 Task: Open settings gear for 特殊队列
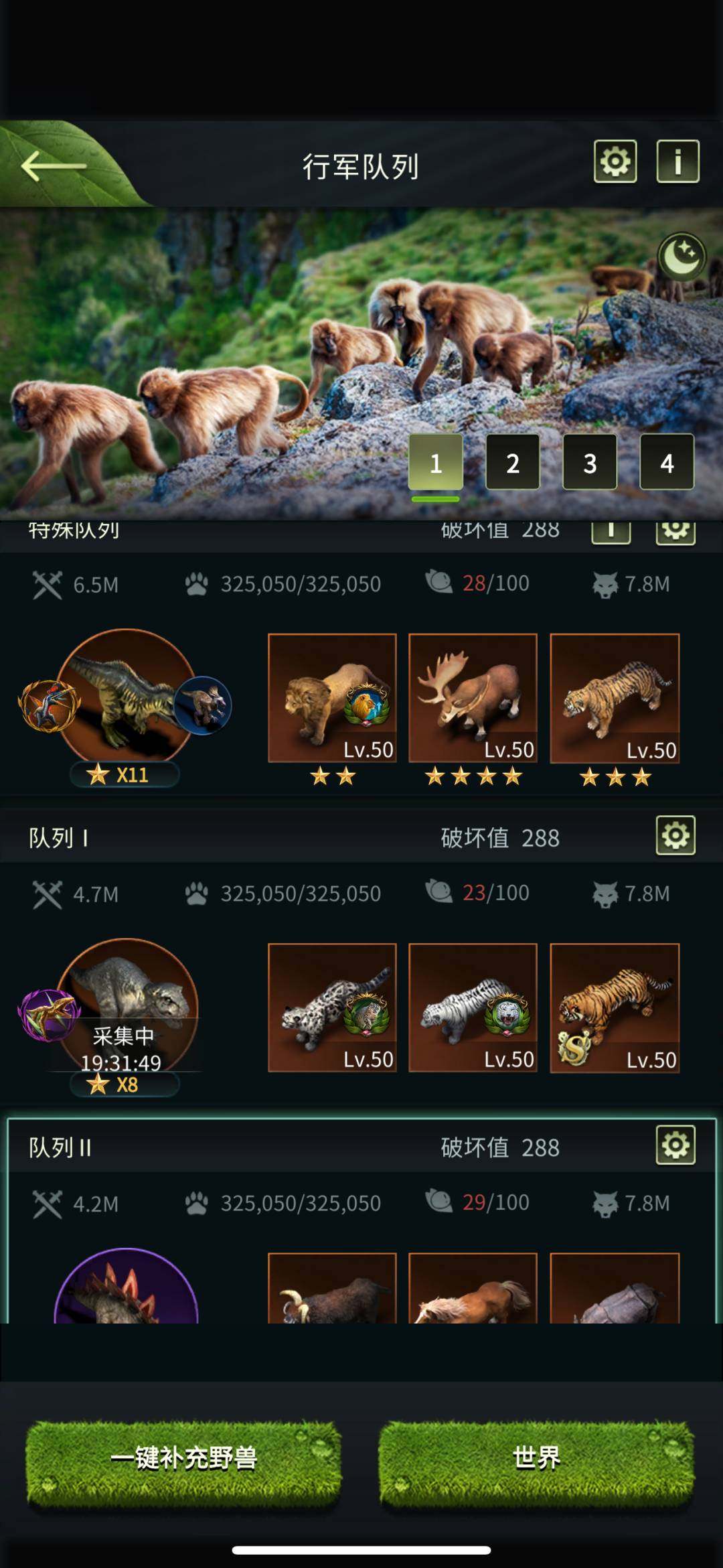pyautogui.click(x=675, y=533)
